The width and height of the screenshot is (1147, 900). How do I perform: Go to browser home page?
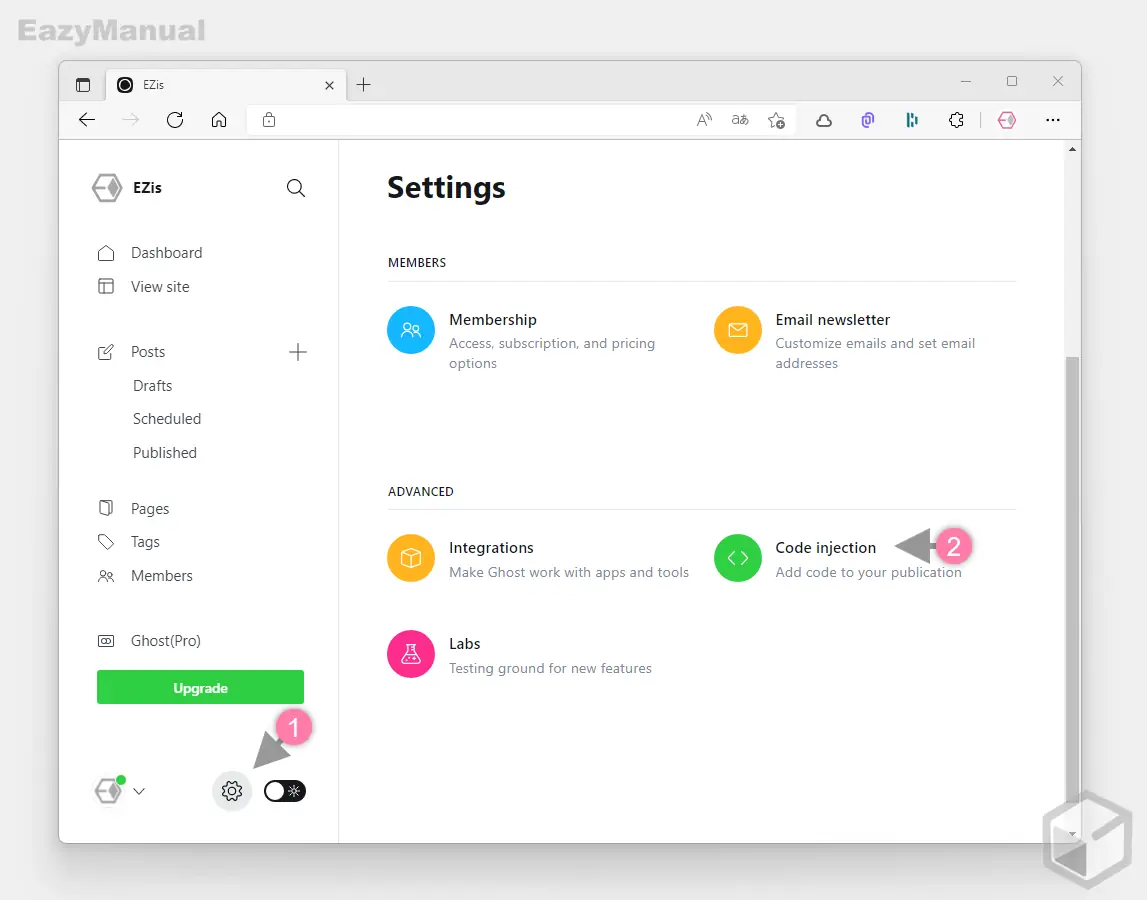[219, 120]
